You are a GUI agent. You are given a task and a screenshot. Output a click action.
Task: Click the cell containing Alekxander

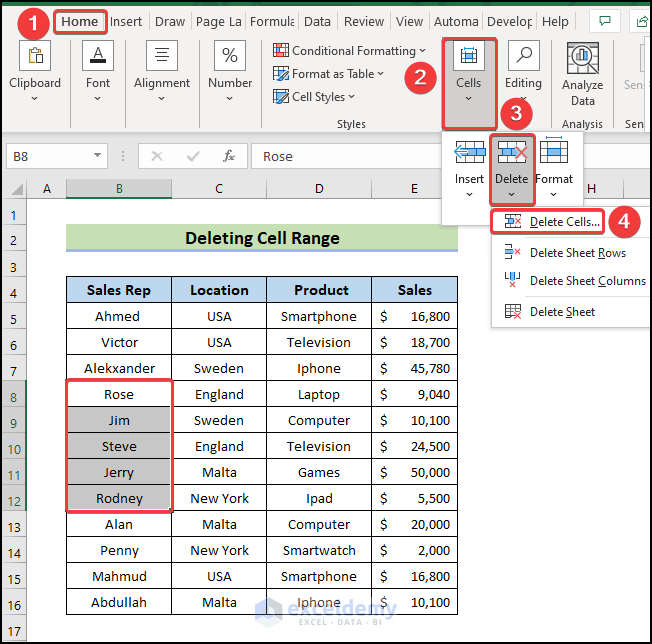119,368
